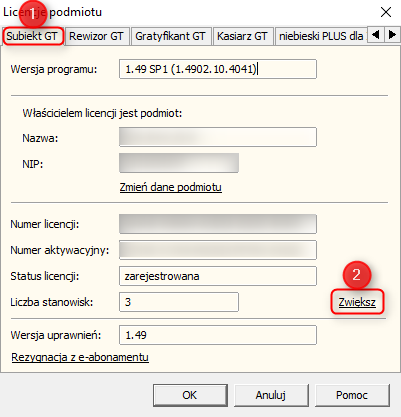Image resolution: width=401 pixels, height=417 pixels.
Task: Click the Numer aktywacyjny field
Action: coord(218,250)
